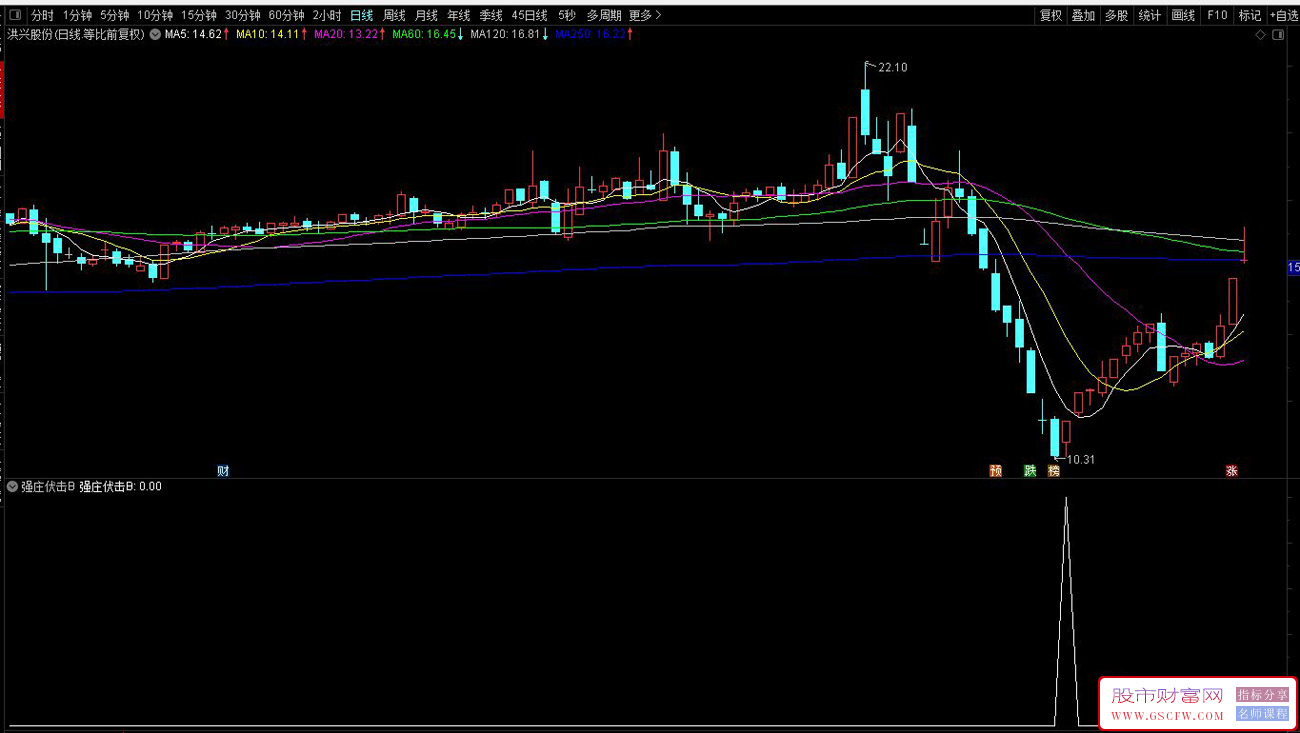This screenshot has width=1300, height=733.
Task: Switch to 季线 quarterly chart
Action: click(490, 16)
